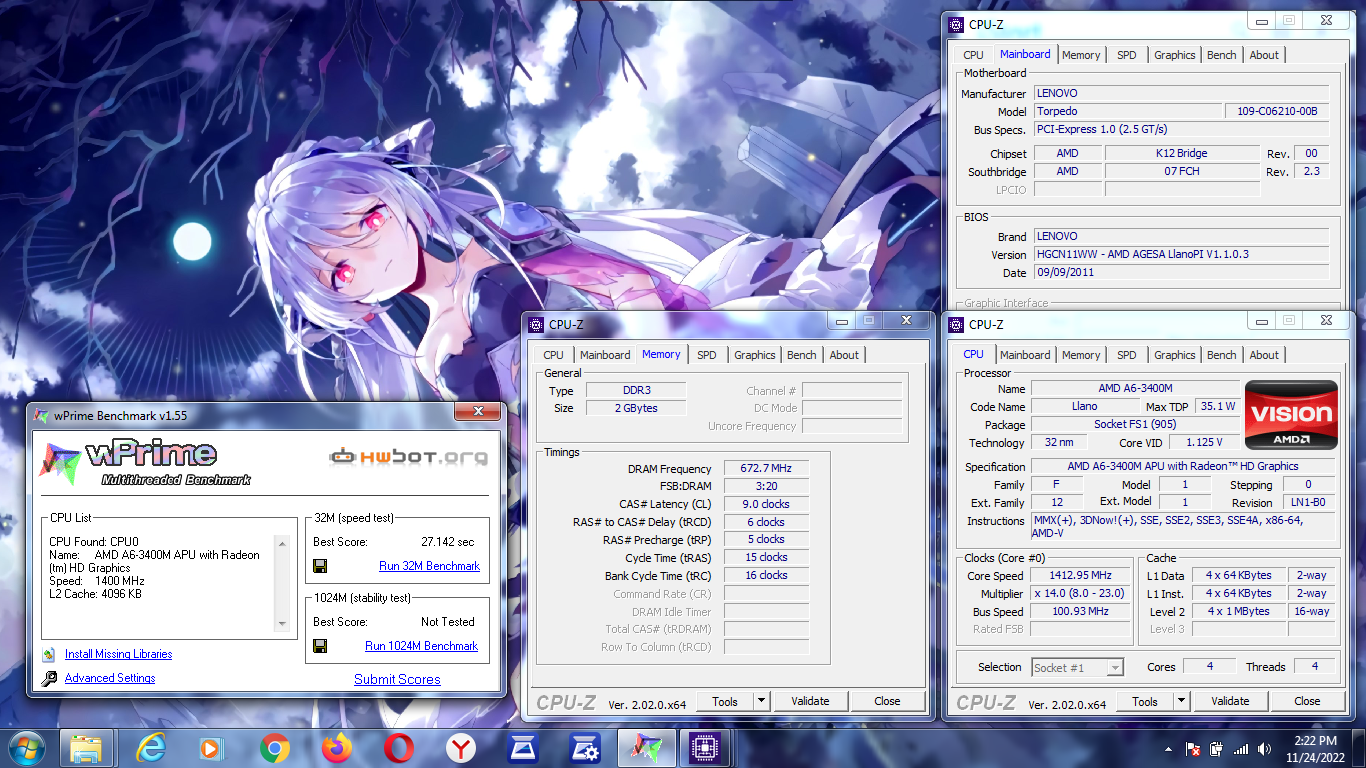Select the Graphics tab in the CPU-Z Mainboard window
This screenshot has width=1366, height=768.
tap(1175, 55)
